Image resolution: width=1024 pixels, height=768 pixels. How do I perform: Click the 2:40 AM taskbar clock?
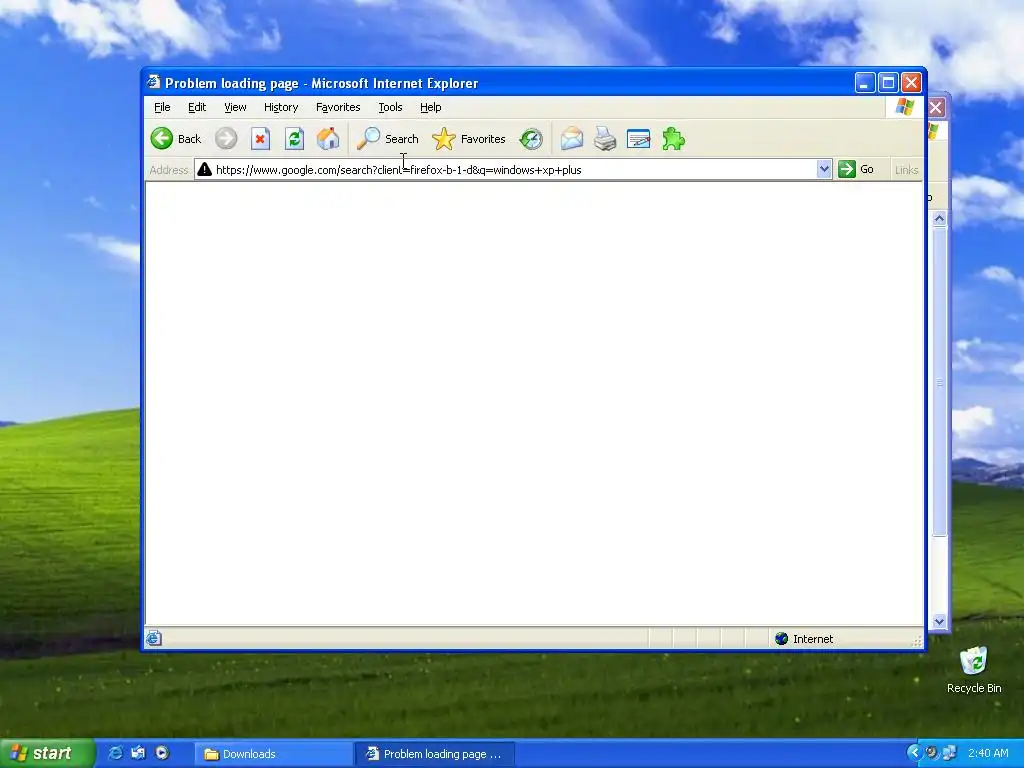pos(988,753)
